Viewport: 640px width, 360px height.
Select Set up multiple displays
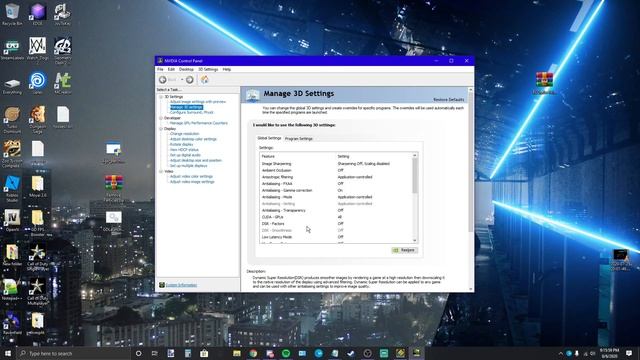point(189,166)
